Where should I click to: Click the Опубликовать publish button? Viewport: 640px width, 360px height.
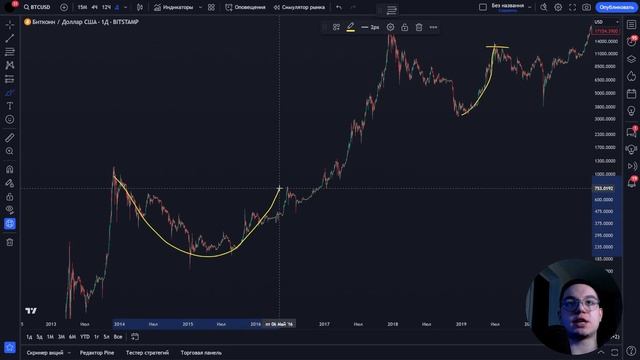click(x=616, y=7)
